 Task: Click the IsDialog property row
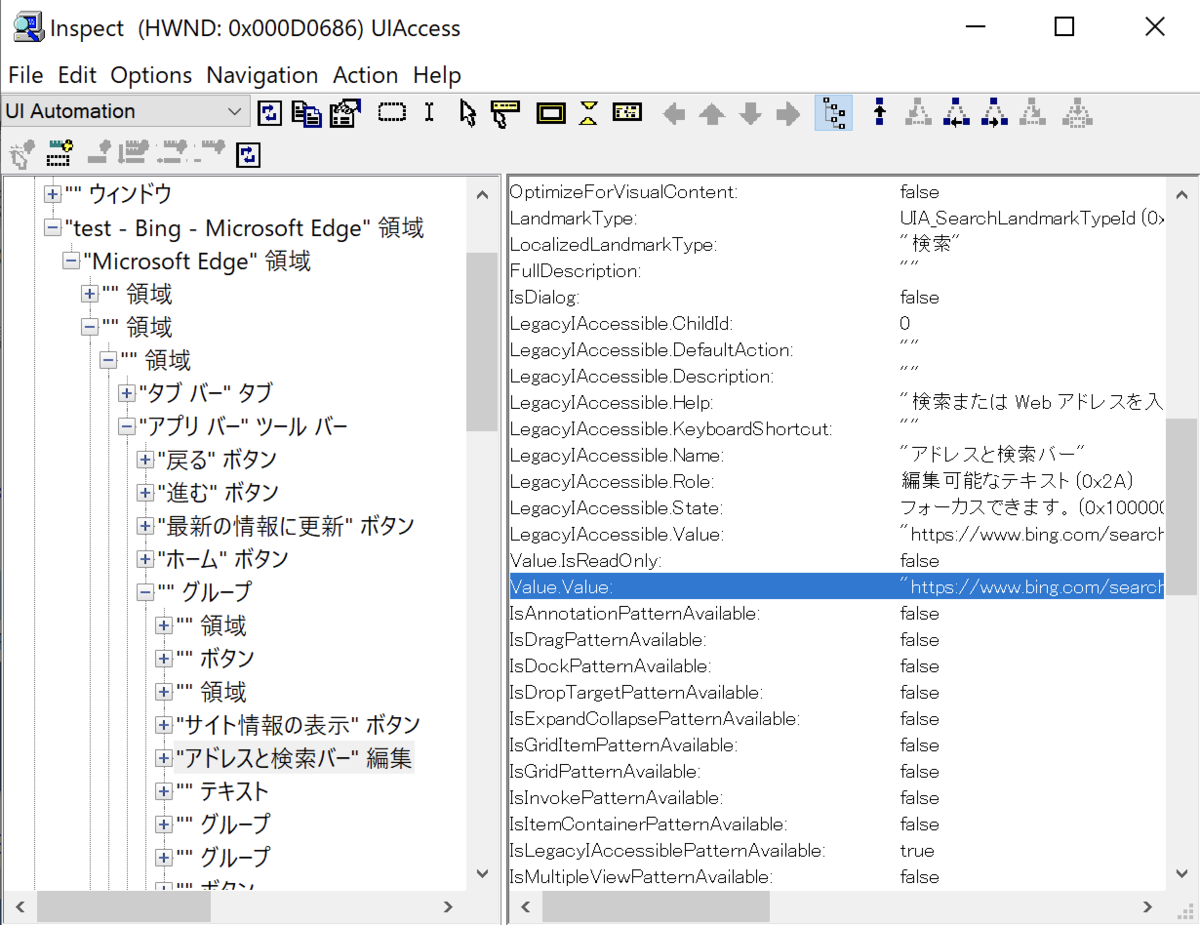coord(836,297)
